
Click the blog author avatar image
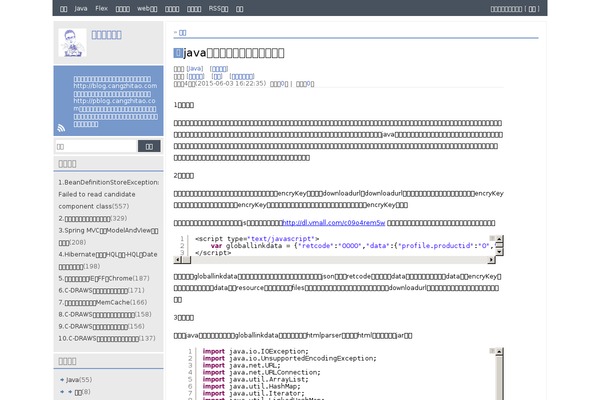[72, 43]
